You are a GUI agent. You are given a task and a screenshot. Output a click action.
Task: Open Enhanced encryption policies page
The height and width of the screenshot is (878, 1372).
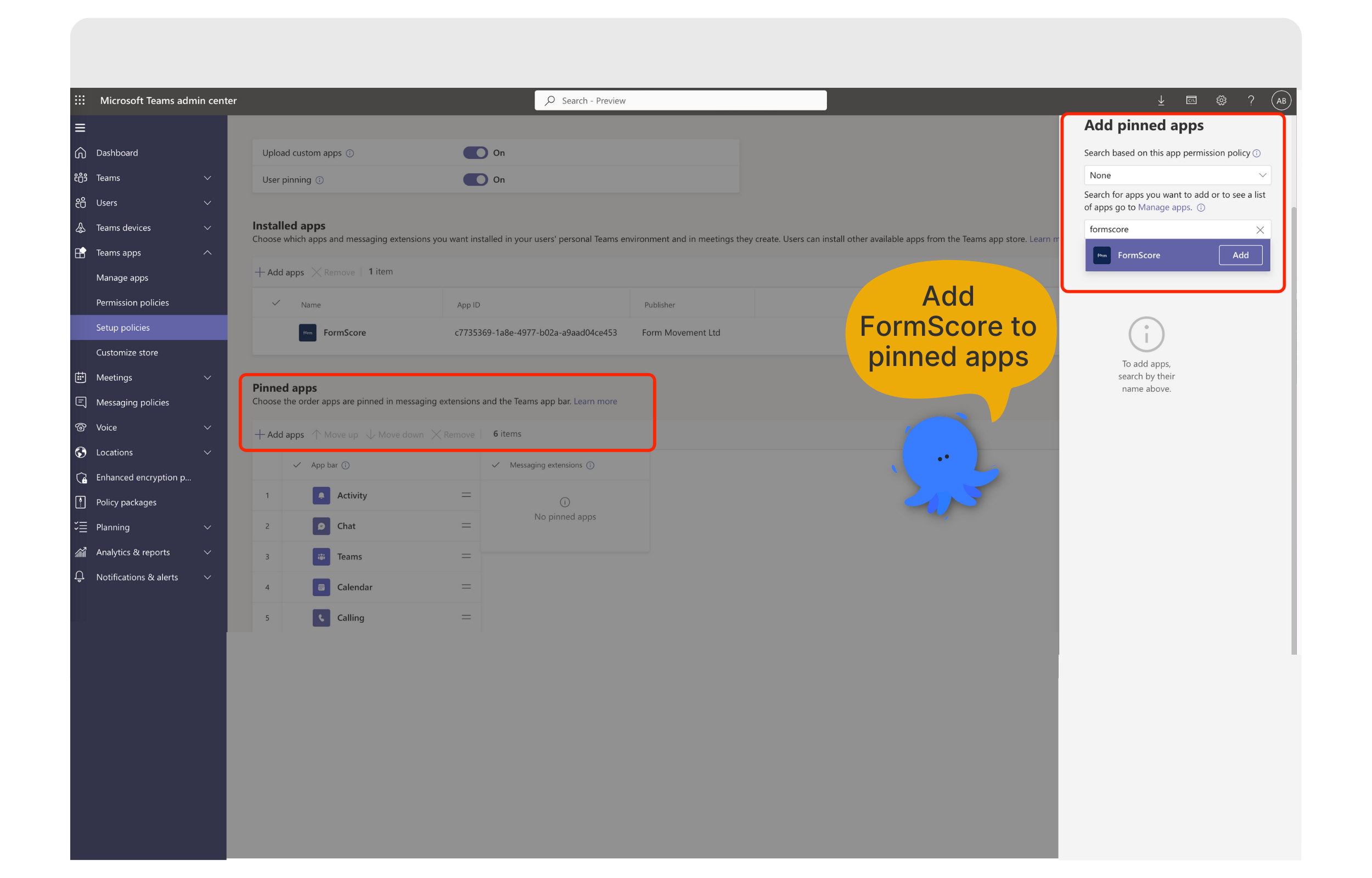(x=144, y=477)
